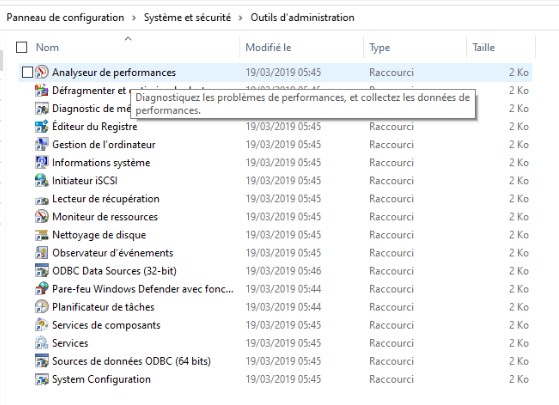Click the System Configuration icon
Viewport: 559px width, 405px height.
pyautogui.click(x=42, y=379)
